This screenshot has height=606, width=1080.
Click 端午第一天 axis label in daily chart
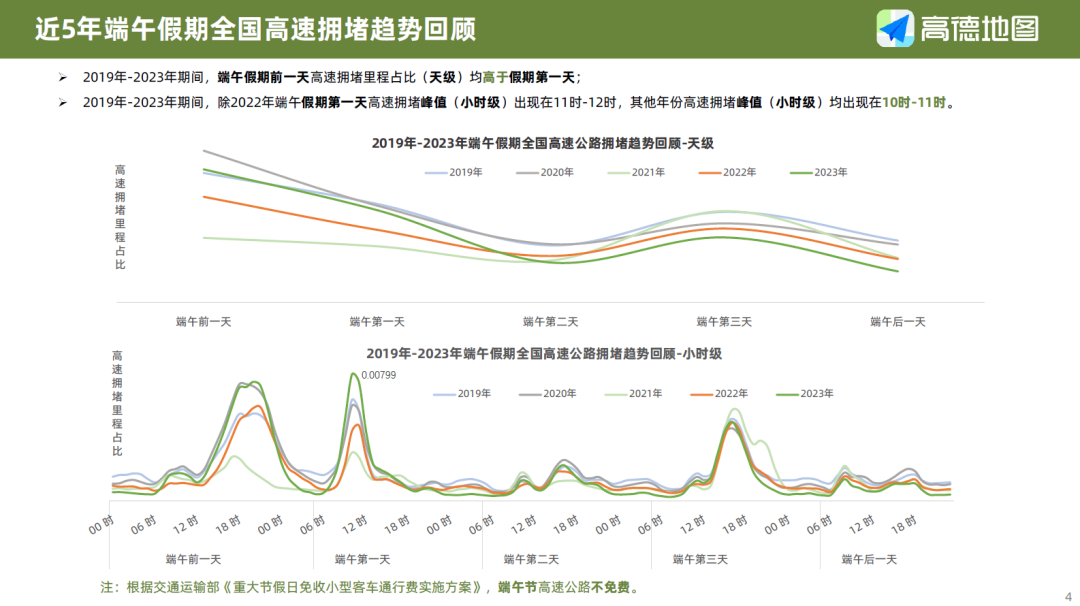click(x=377, y=322)
